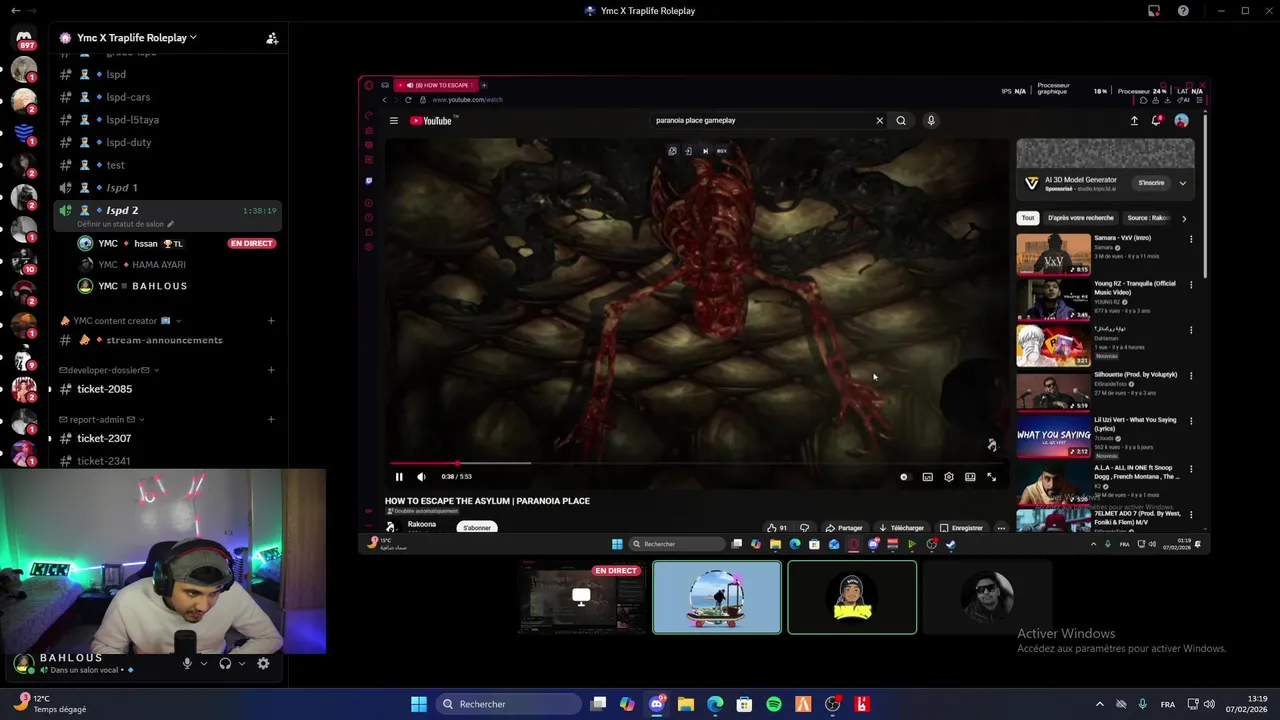Open the stream-announcements channel
The width and height of the screenshot is (1280, 720).
(164, 340)
